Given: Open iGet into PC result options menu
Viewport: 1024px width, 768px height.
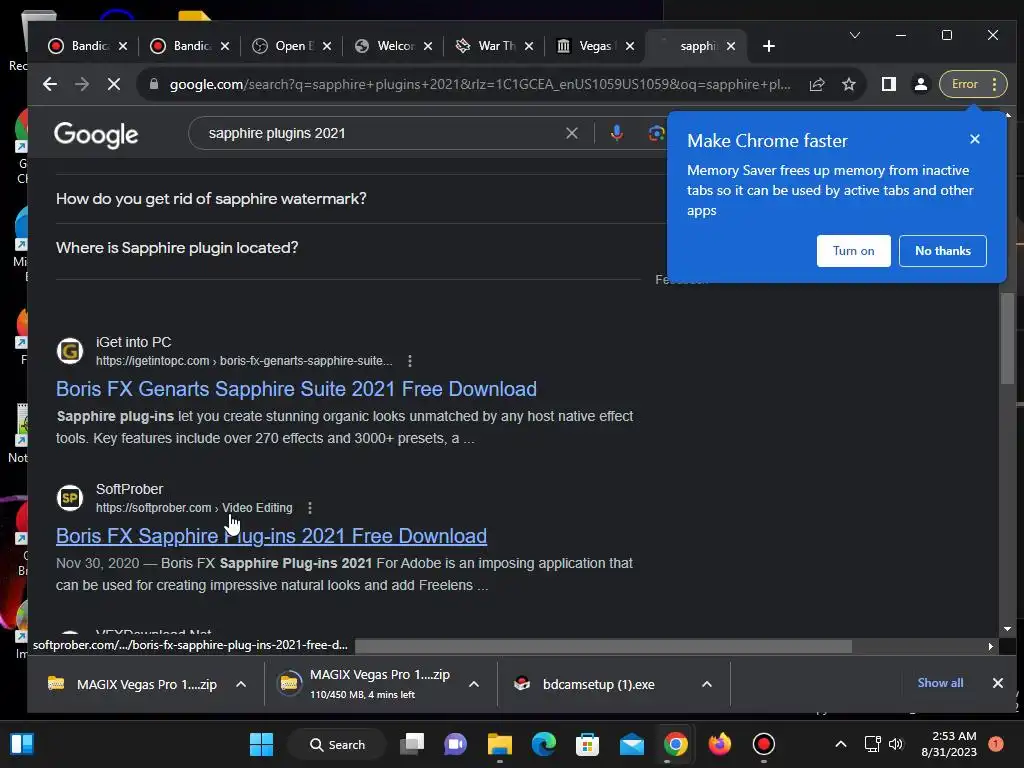Looking at the screenshot, I should [409, 361].
